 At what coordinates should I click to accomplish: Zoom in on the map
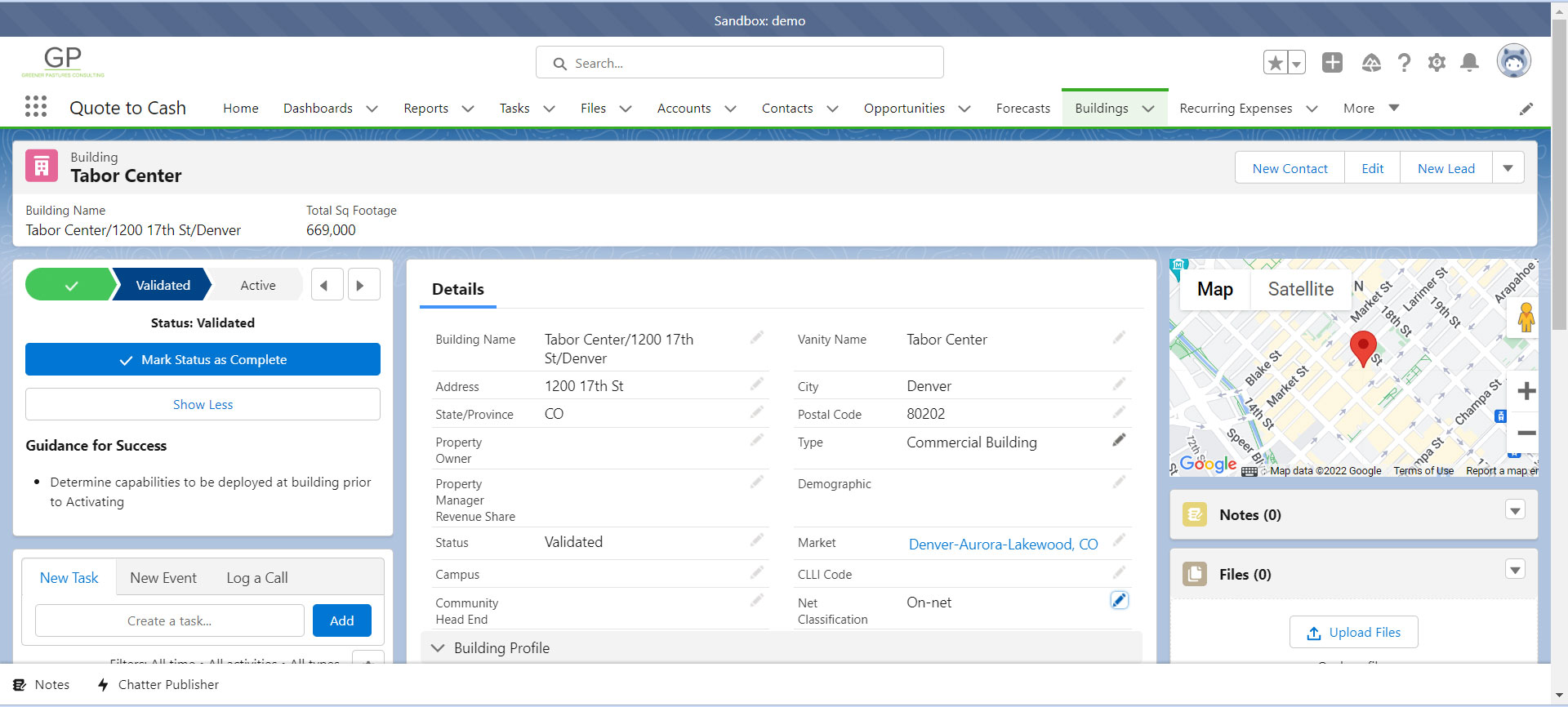pos(1526,391)
